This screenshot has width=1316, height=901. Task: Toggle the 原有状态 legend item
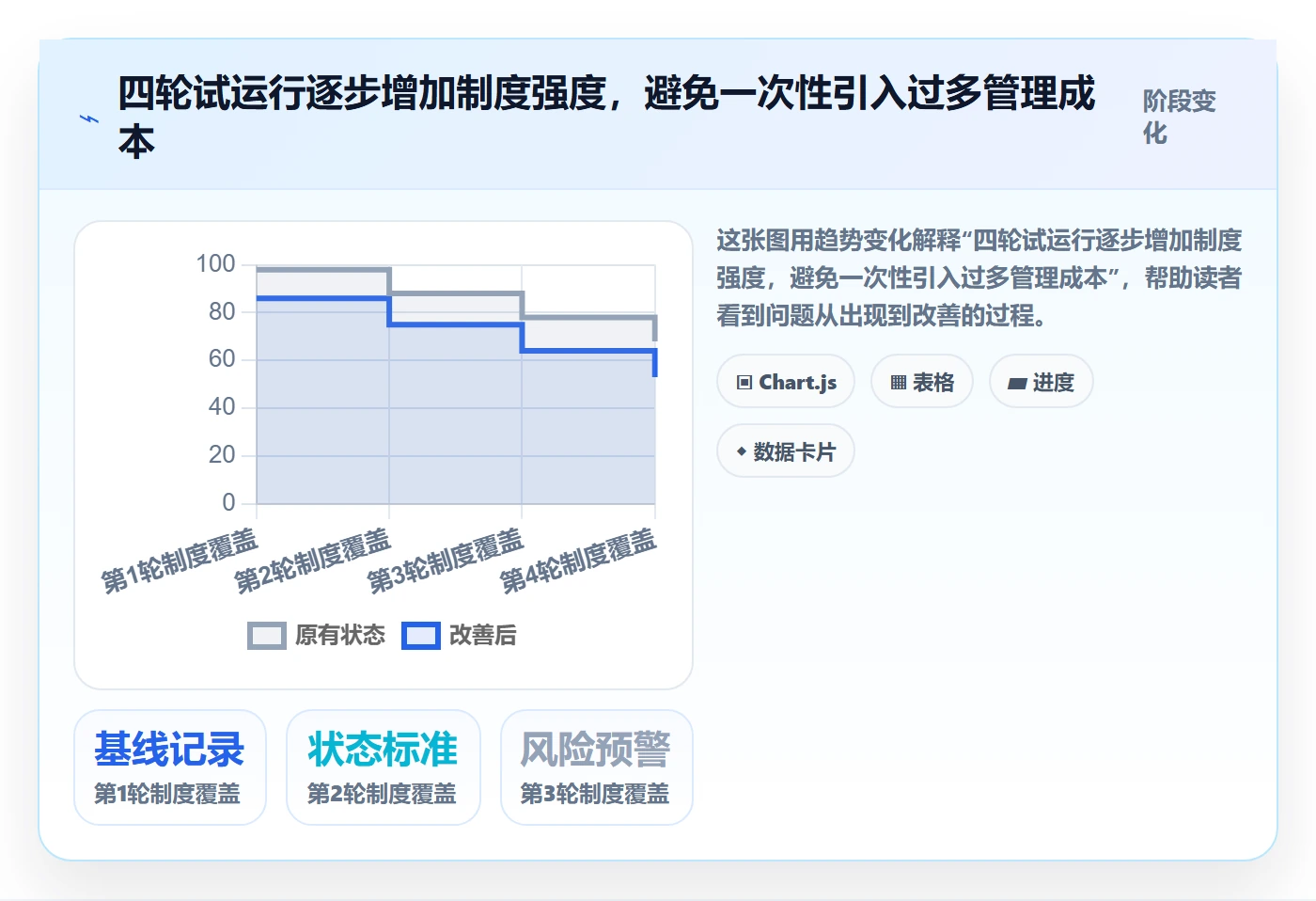pyautogui.click(x=316, y=636)
